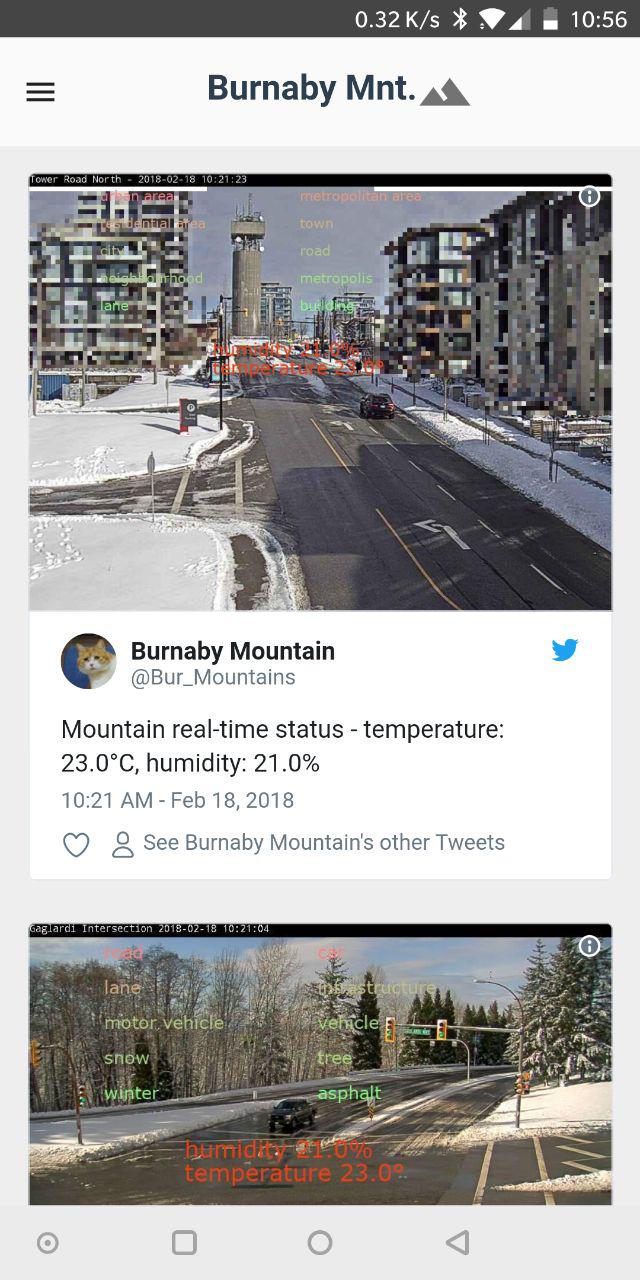The image size is (640, 1280).
Task: Tap Android home circle button
Action: click(320, 1242)
